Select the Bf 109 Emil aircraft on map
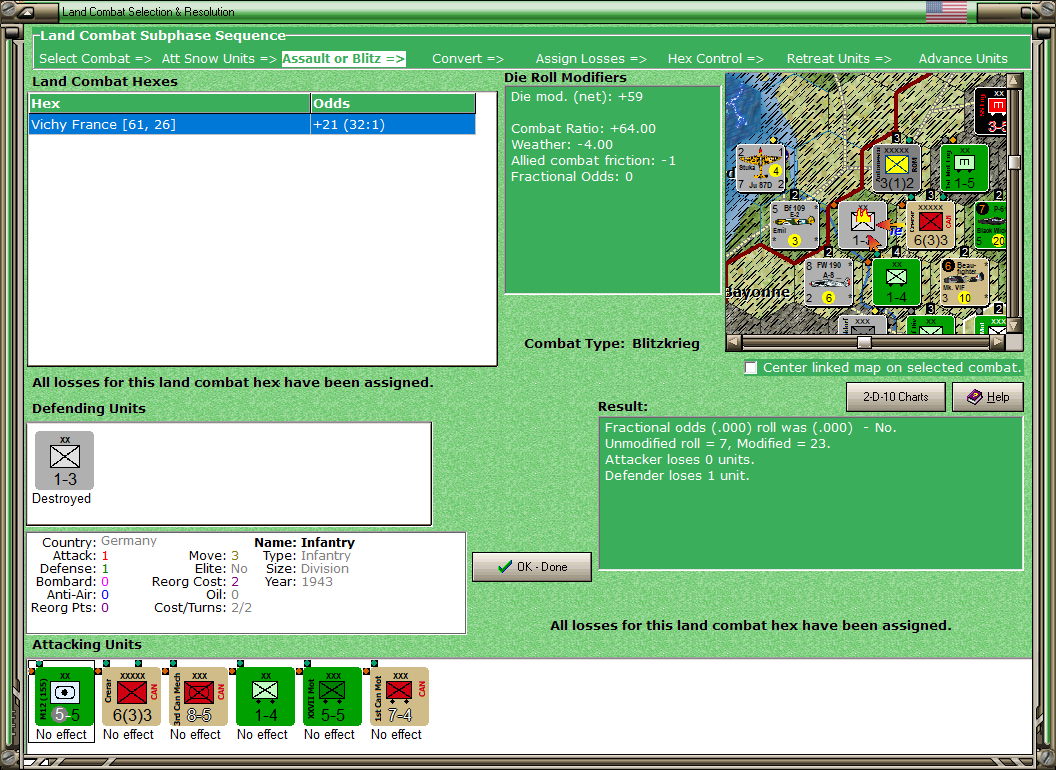 (x=795, y=224)
